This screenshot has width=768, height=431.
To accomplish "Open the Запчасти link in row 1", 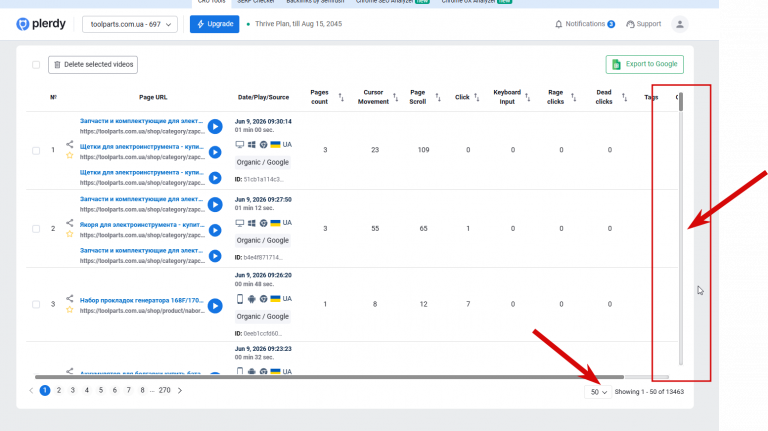I will [141, 121].
